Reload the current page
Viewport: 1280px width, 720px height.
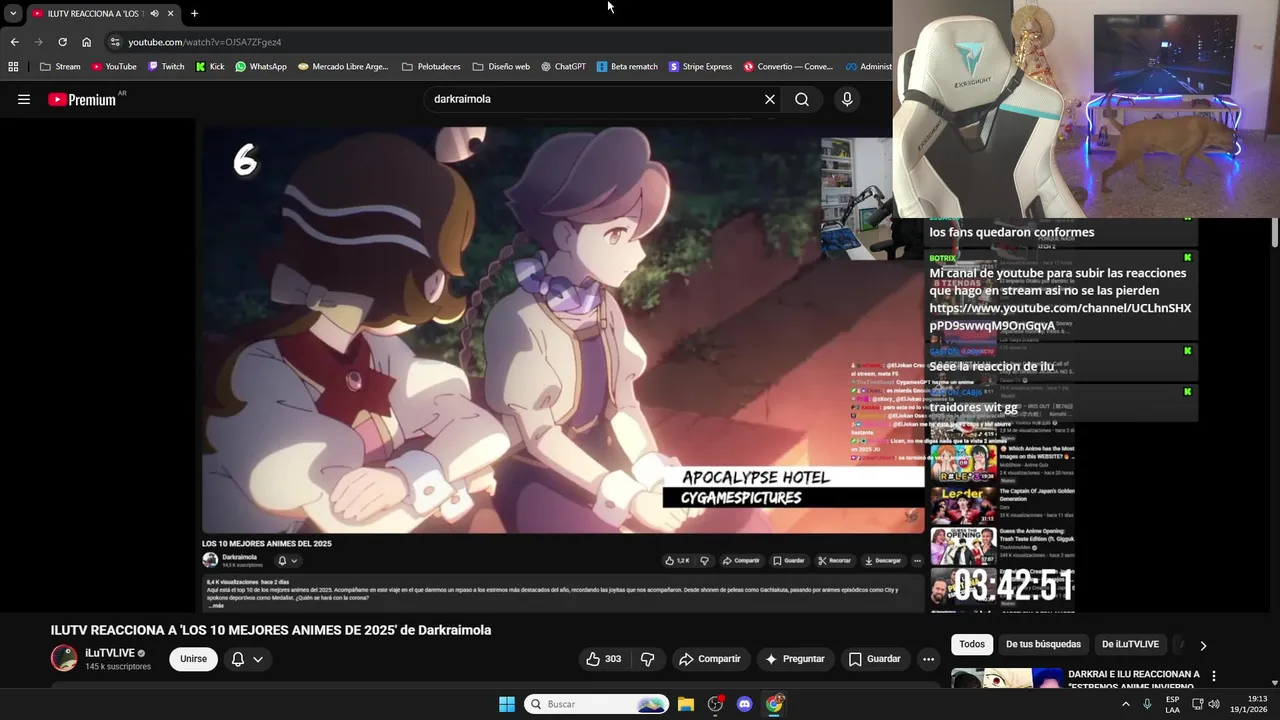click(x=62, y=42)
